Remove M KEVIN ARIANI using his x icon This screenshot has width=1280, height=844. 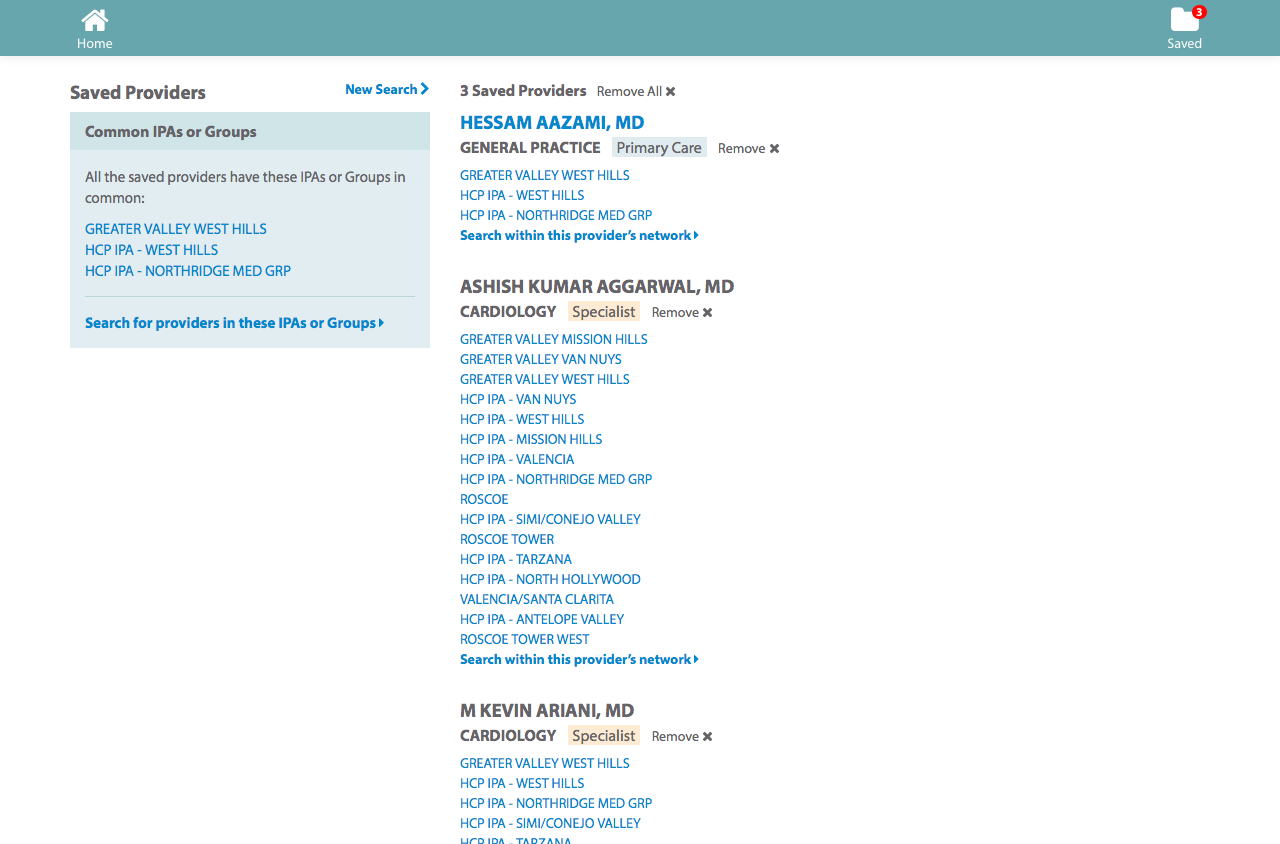pyautogui.click(x=709, y=735)
